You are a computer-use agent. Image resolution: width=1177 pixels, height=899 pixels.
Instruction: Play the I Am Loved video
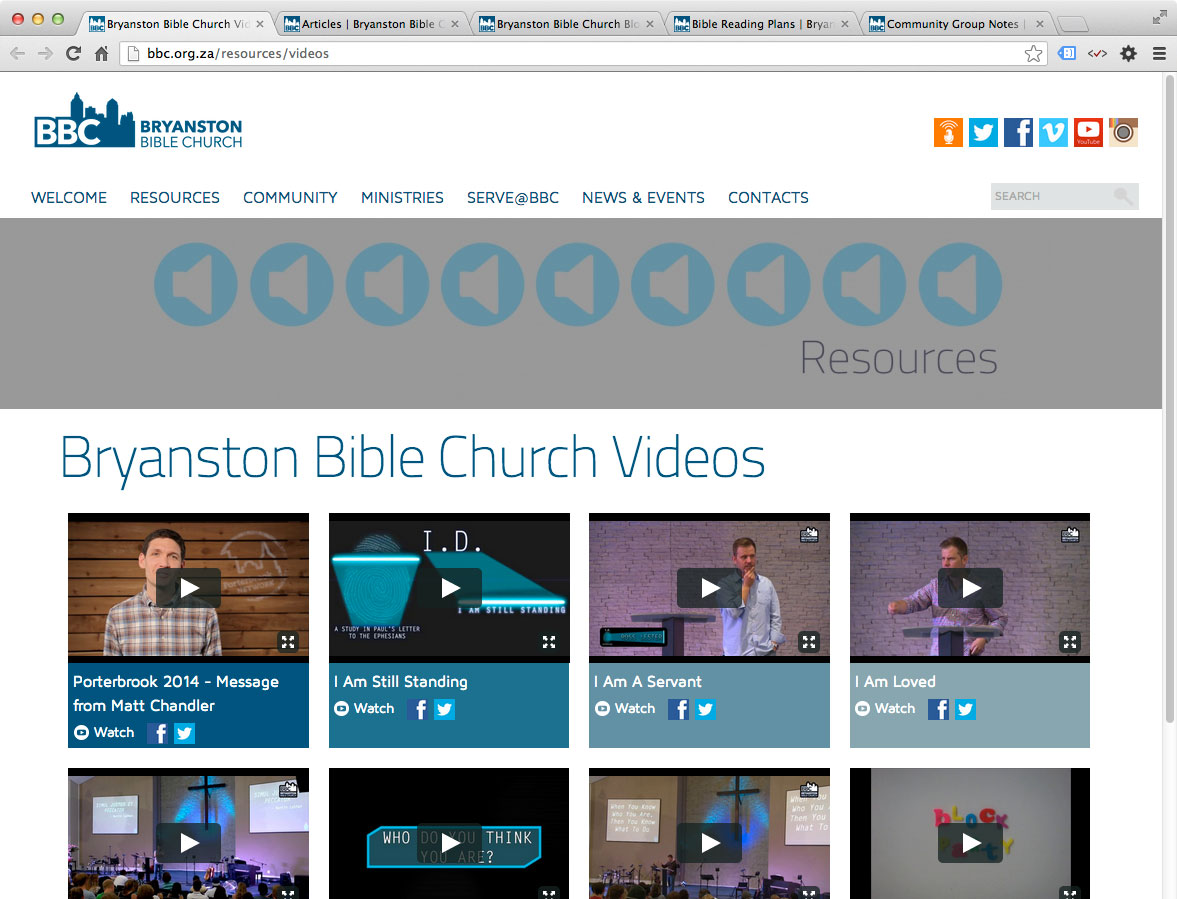(x=971, y=588)
